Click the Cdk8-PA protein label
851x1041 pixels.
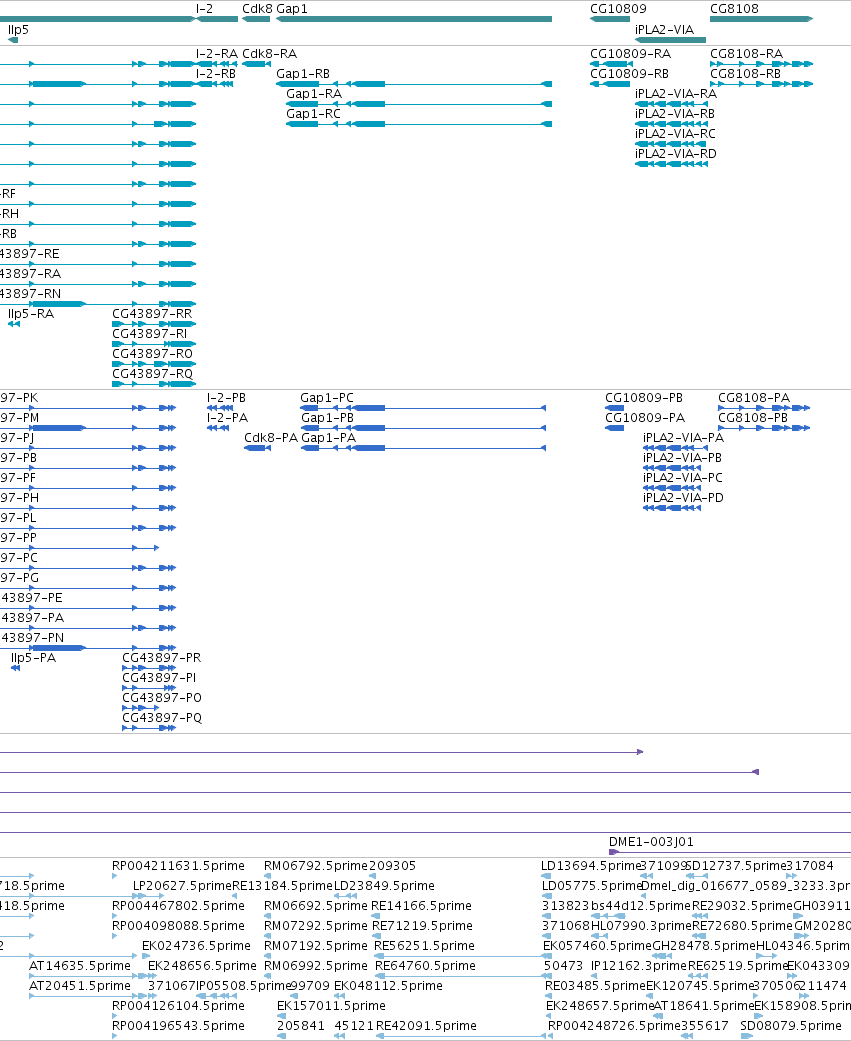pos(271,438)
